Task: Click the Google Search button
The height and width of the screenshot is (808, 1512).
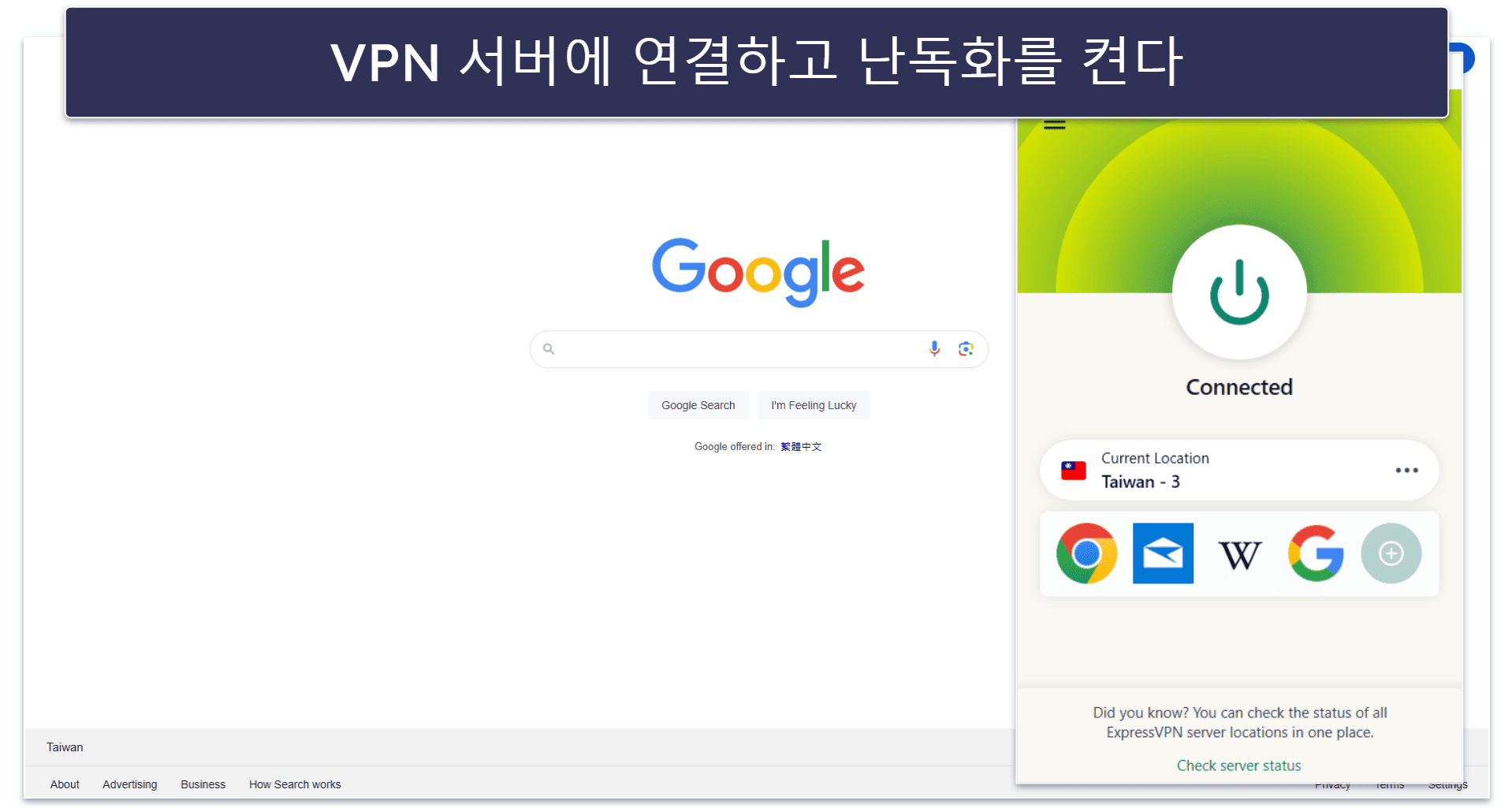Action: pyautogui.click(x=698, y=405)
